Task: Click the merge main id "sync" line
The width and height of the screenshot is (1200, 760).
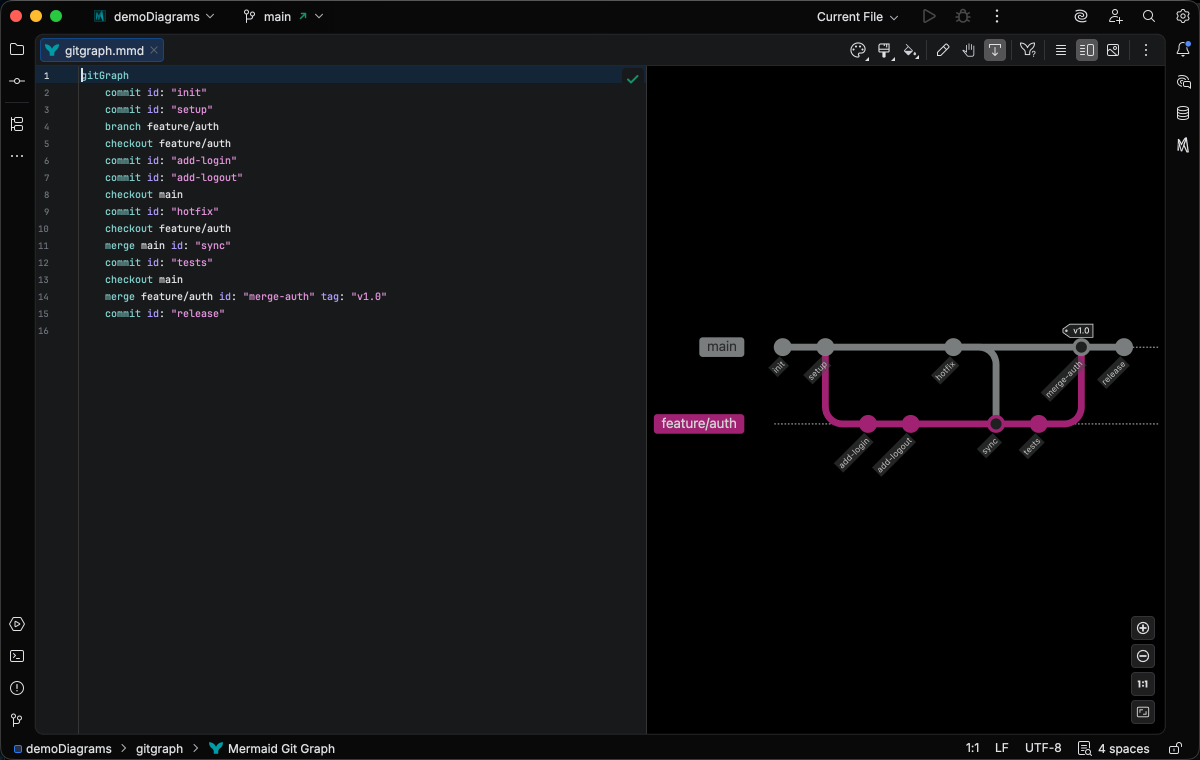Action: coord(168,246)
